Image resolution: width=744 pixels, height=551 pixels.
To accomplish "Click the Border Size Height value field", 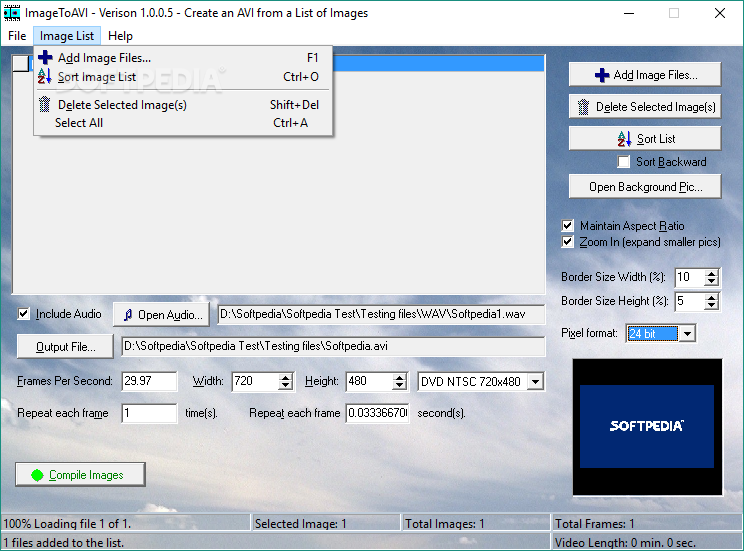I will (x=690, y=301).
